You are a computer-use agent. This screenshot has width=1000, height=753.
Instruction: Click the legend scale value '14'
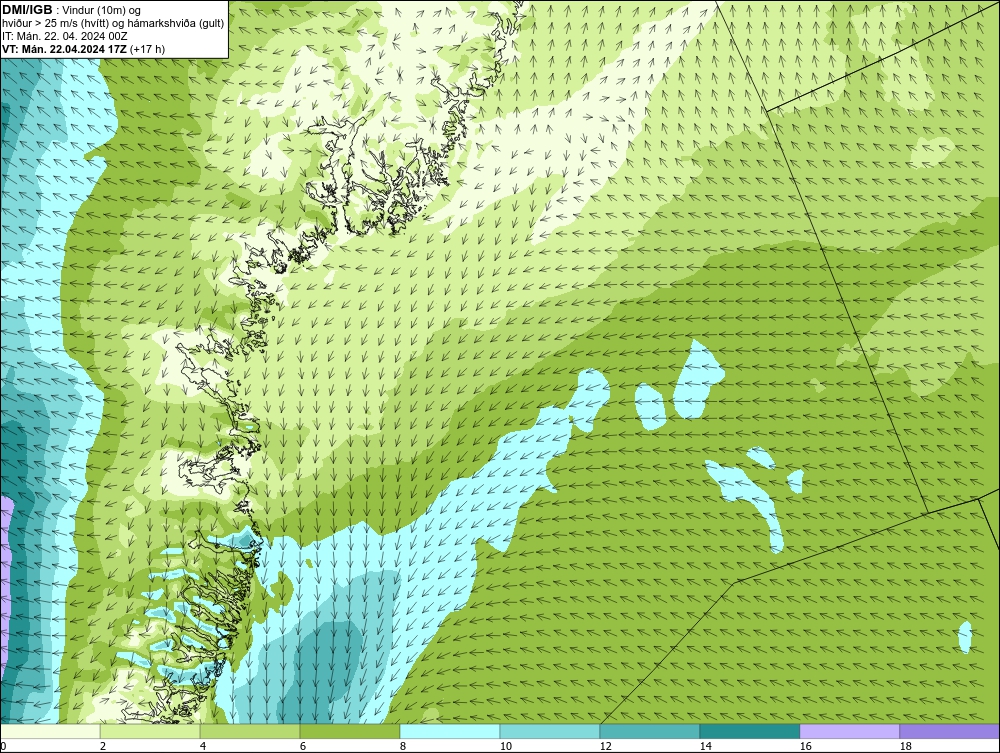tap(705, 746)
